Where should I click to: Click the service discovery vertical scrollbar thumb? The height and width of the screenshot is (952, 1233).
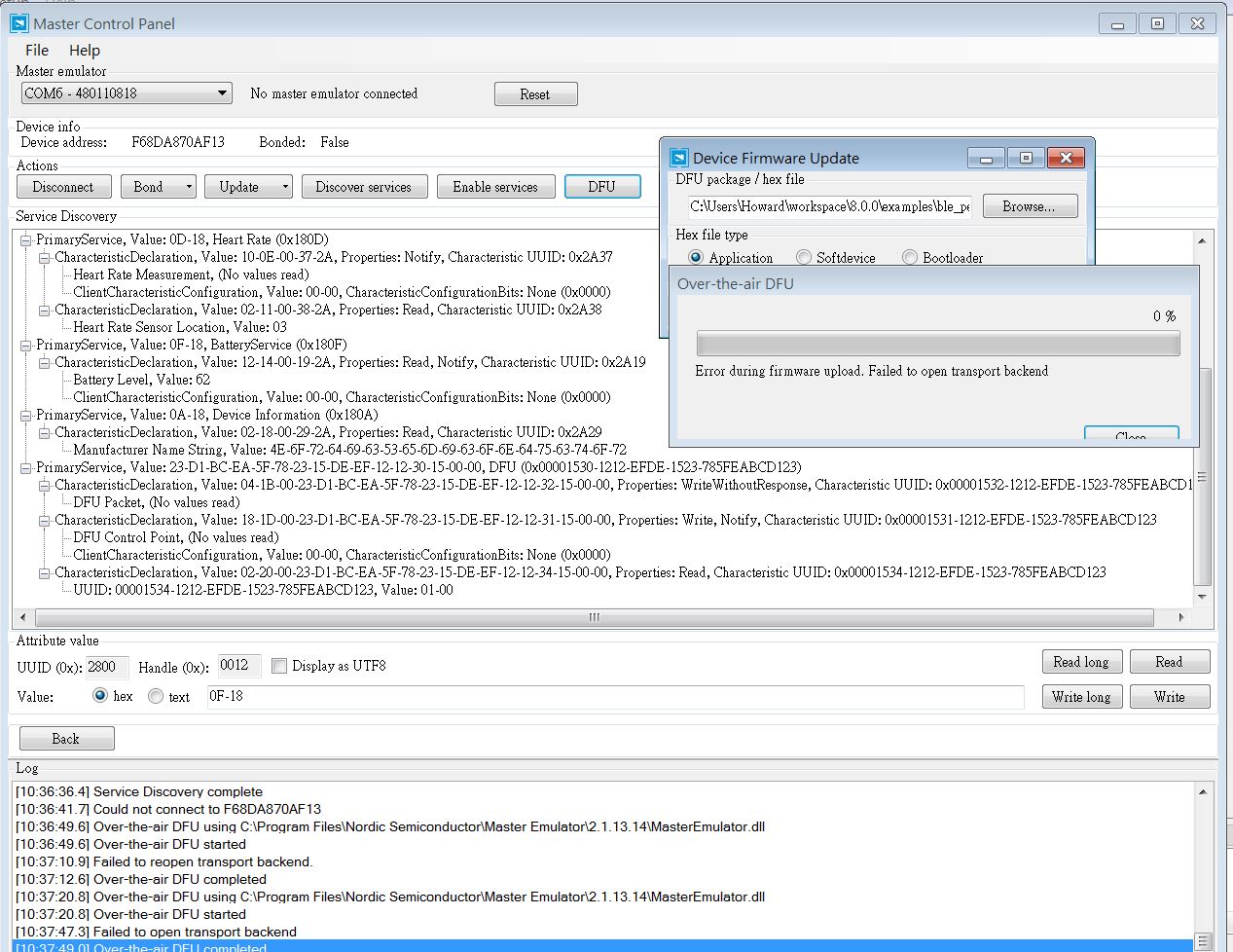click(x=1202, y=476)
